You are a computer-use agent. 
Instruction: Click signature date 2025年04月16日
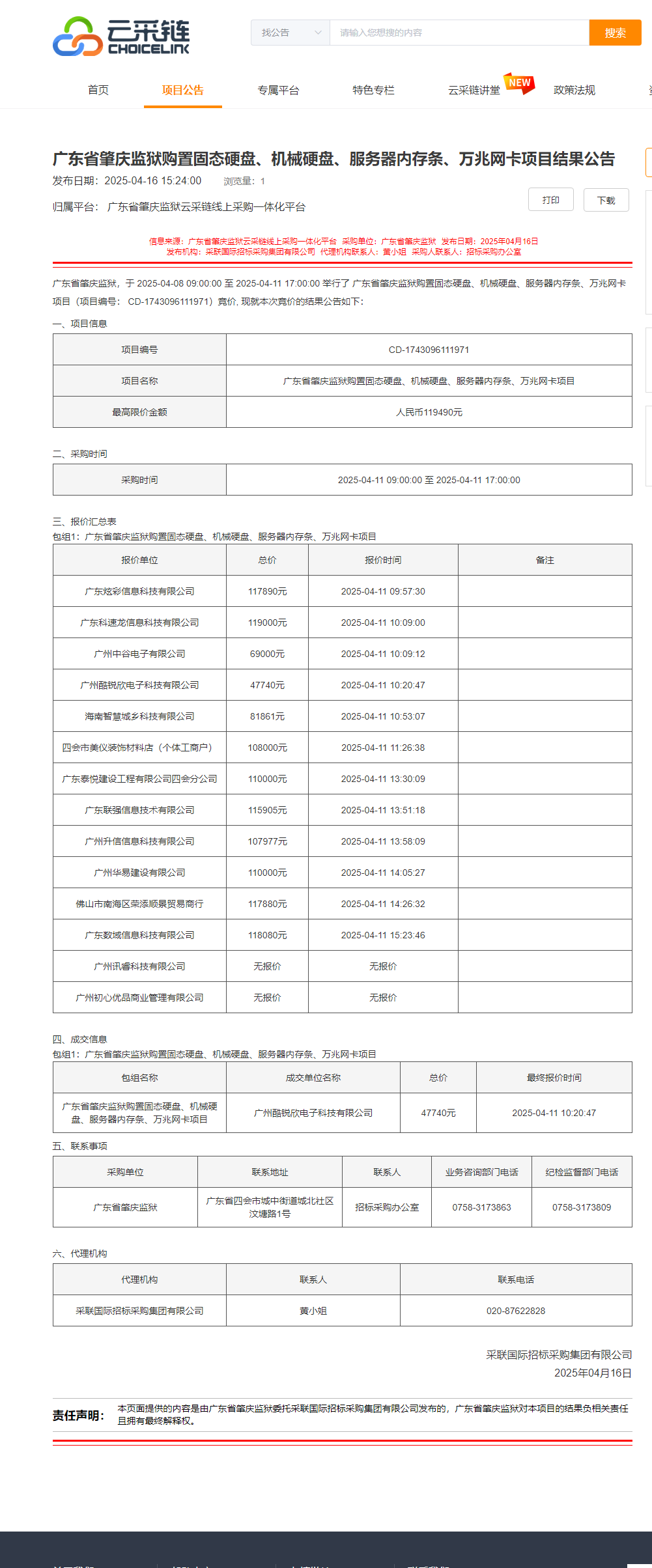pyautogui.click(x=593, y=1373)
